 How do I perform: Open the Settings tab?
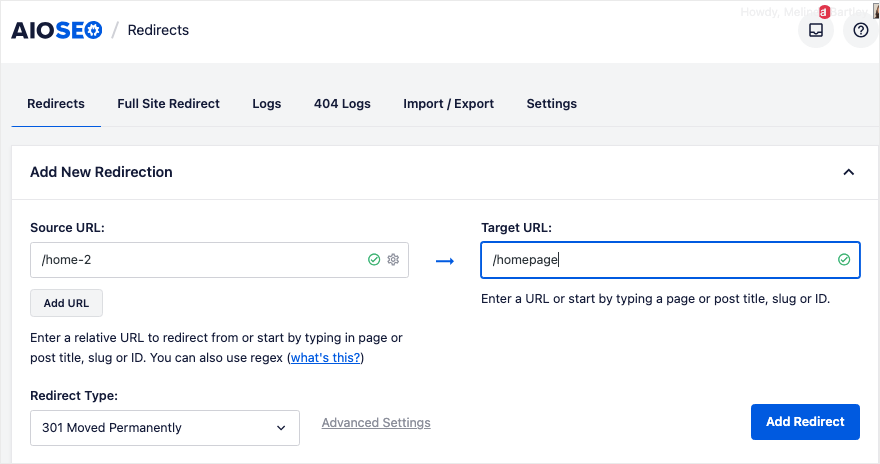tap(551, 104)
